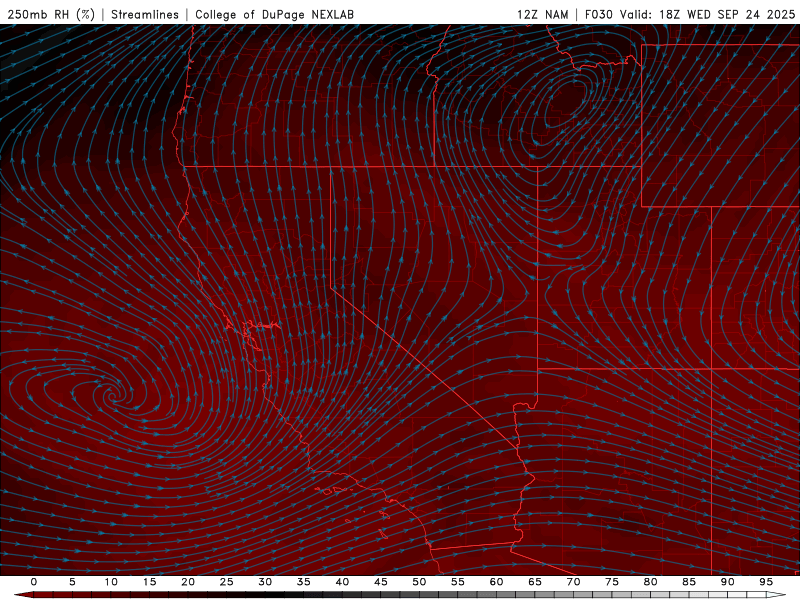This screenshot has width=800, height=600.
Task: Click the "College of DuPage NEXLAB" text
Action: tap(274, 14)
